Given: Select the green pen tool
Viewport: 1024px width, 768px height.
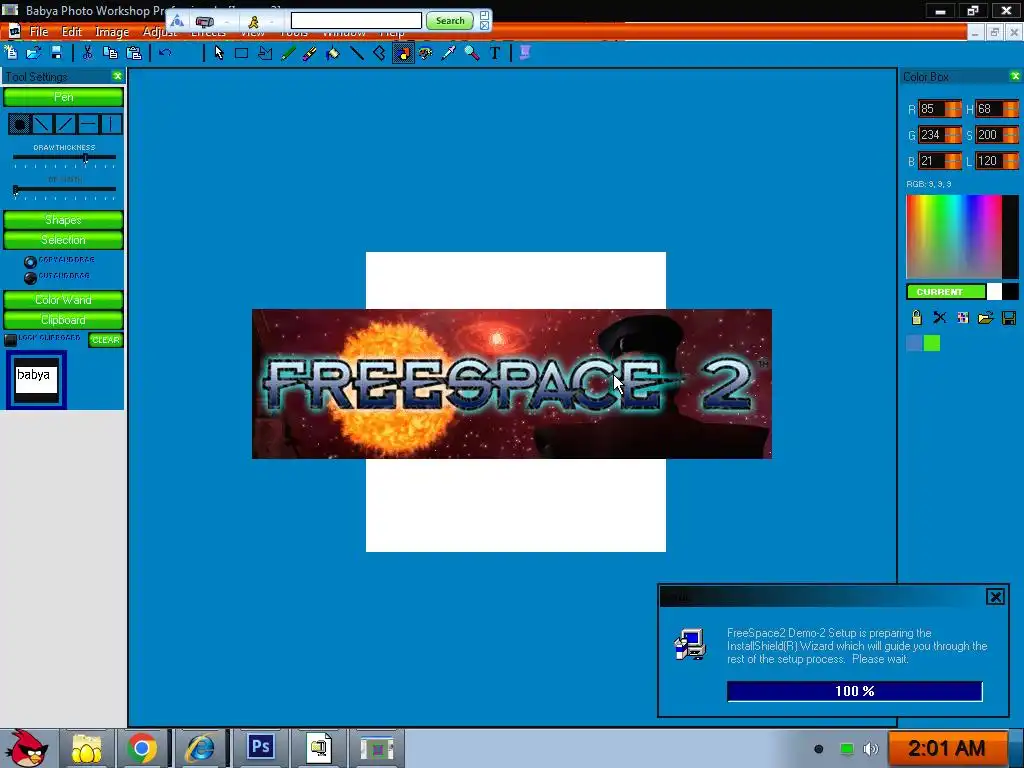Looking at the screenshot, I should tap(287, 53).
